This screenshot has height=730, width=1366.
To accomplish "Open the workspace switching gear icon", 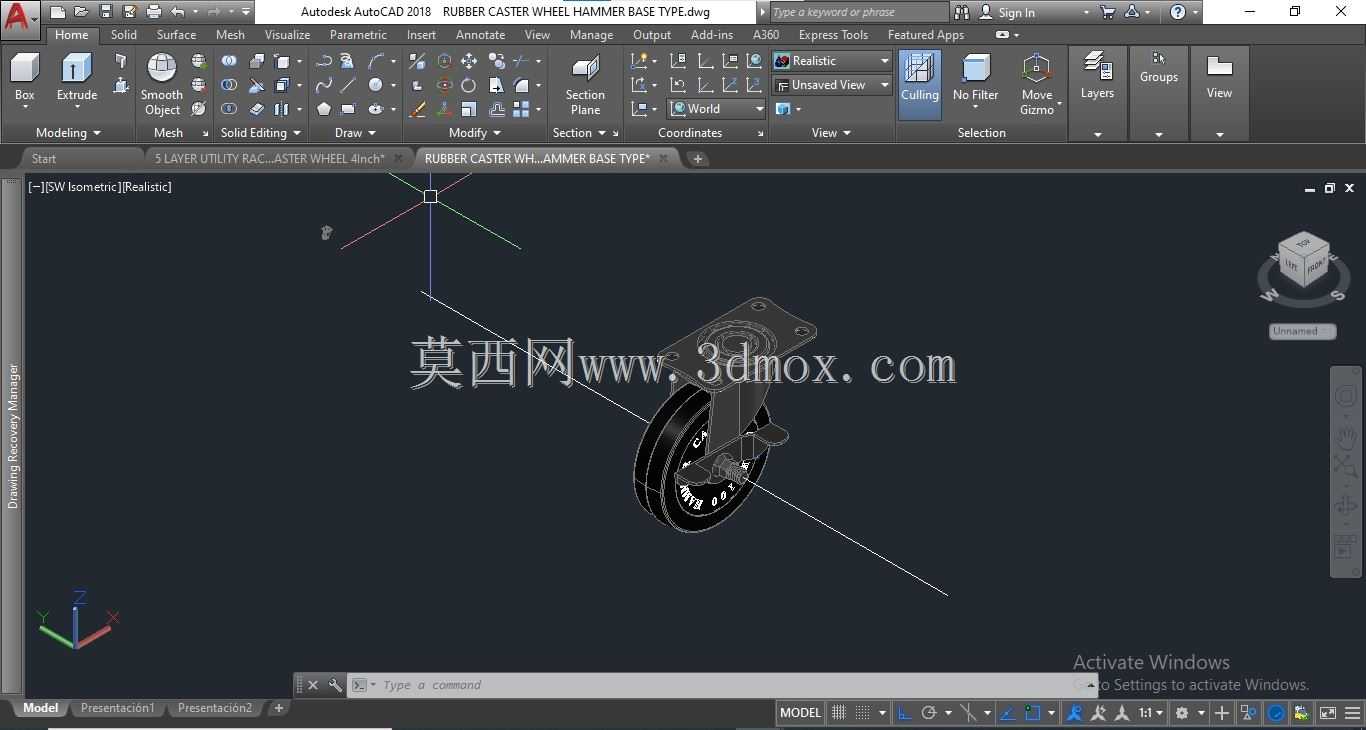I will coord(1182,713).
